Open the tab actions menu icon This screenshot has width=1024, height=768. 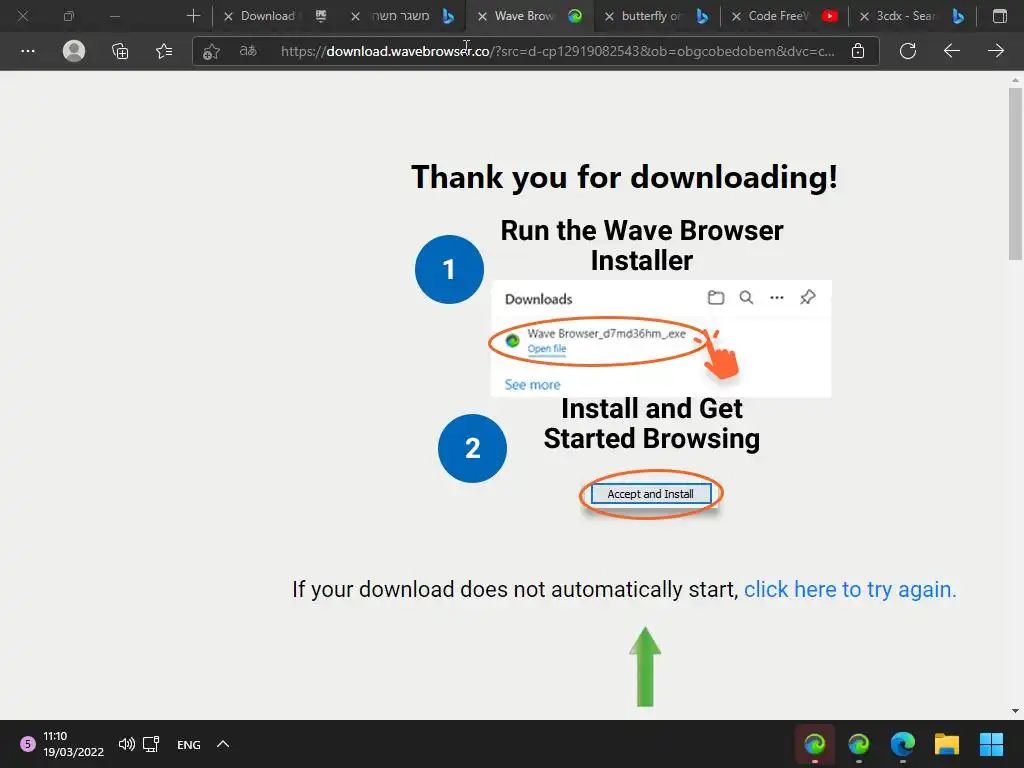[x=1000, y=16]
